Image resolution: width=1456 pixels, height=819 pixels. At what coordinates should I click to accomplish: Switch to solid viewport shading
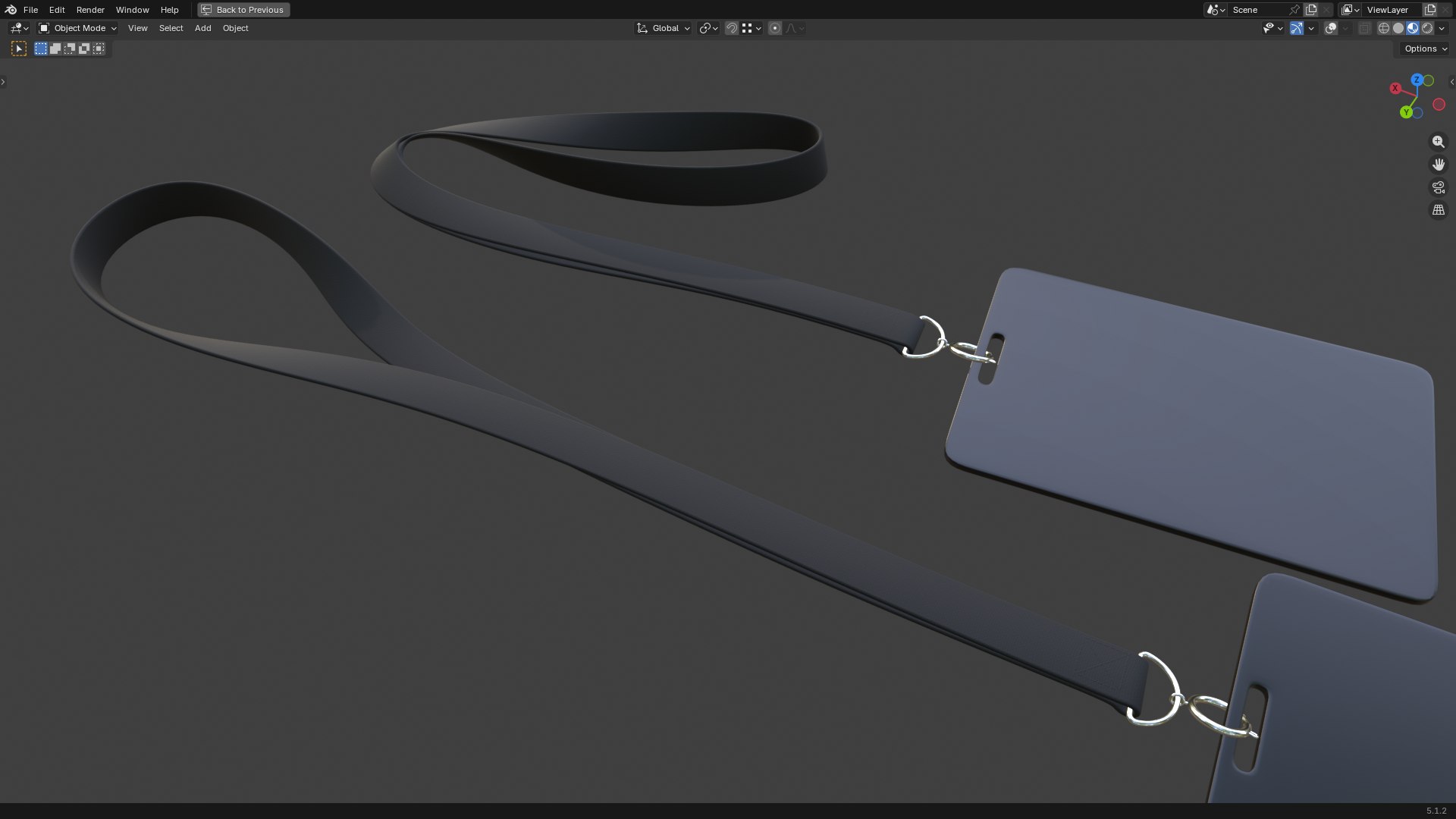(1398, 28)
